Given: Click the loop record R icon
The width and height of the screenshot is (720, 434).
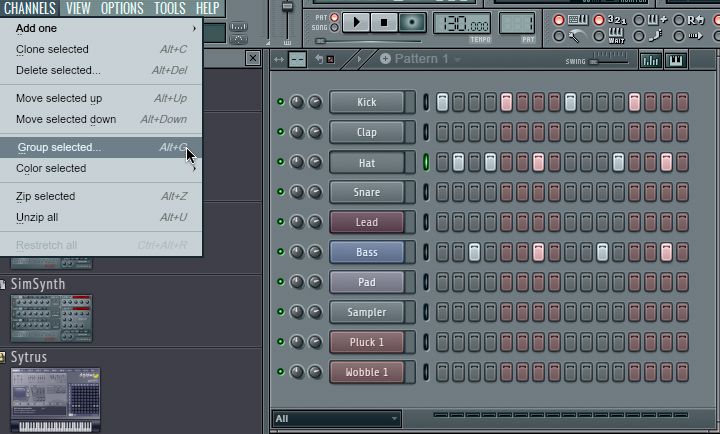Looking at the screenshot, I should click(696, 20).
